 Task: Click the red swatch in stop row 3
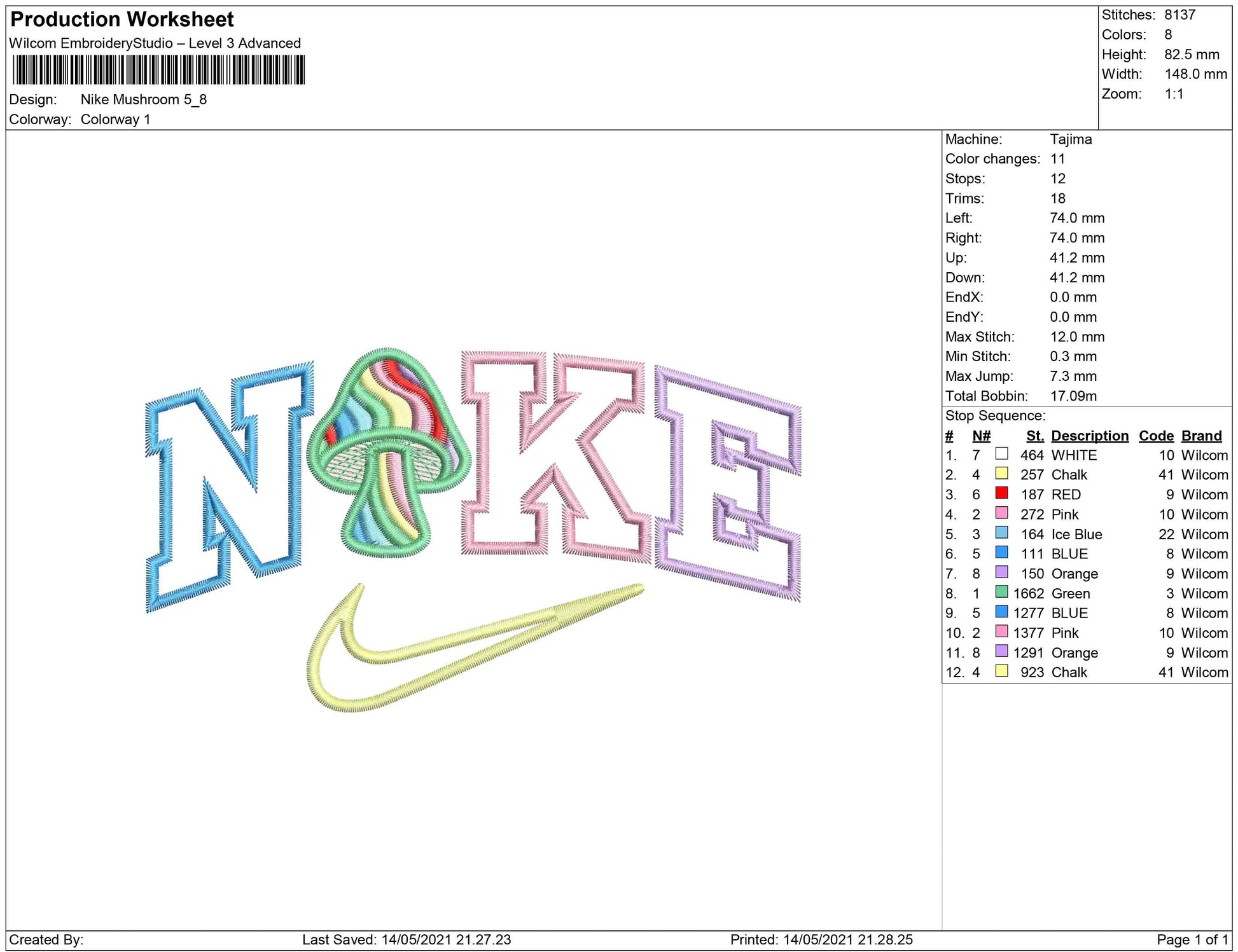pyautogui.click(x=1001, y=493)
